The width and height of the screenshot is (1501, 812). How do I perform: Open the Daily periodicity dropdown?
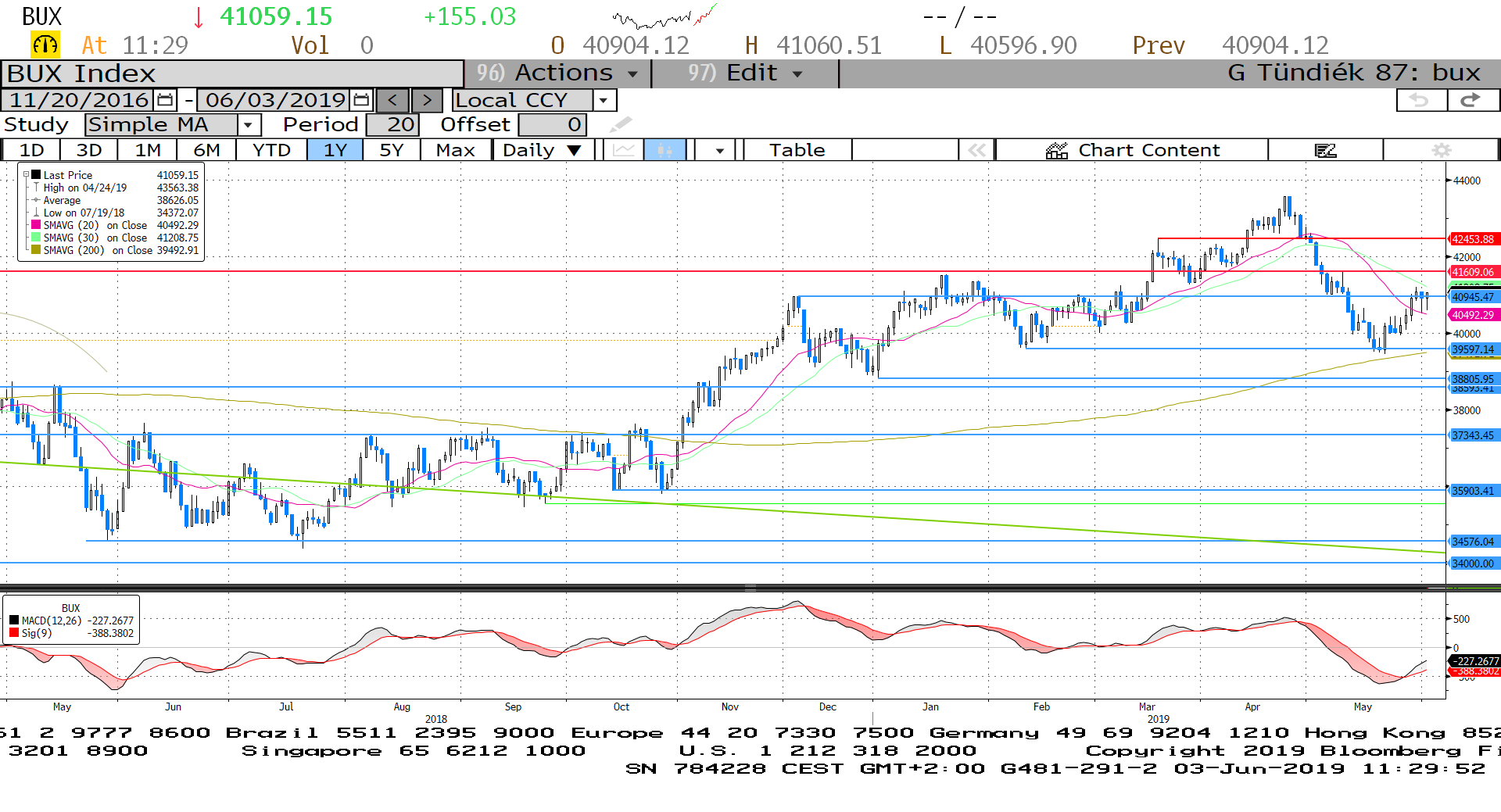[x=543, y=150]
